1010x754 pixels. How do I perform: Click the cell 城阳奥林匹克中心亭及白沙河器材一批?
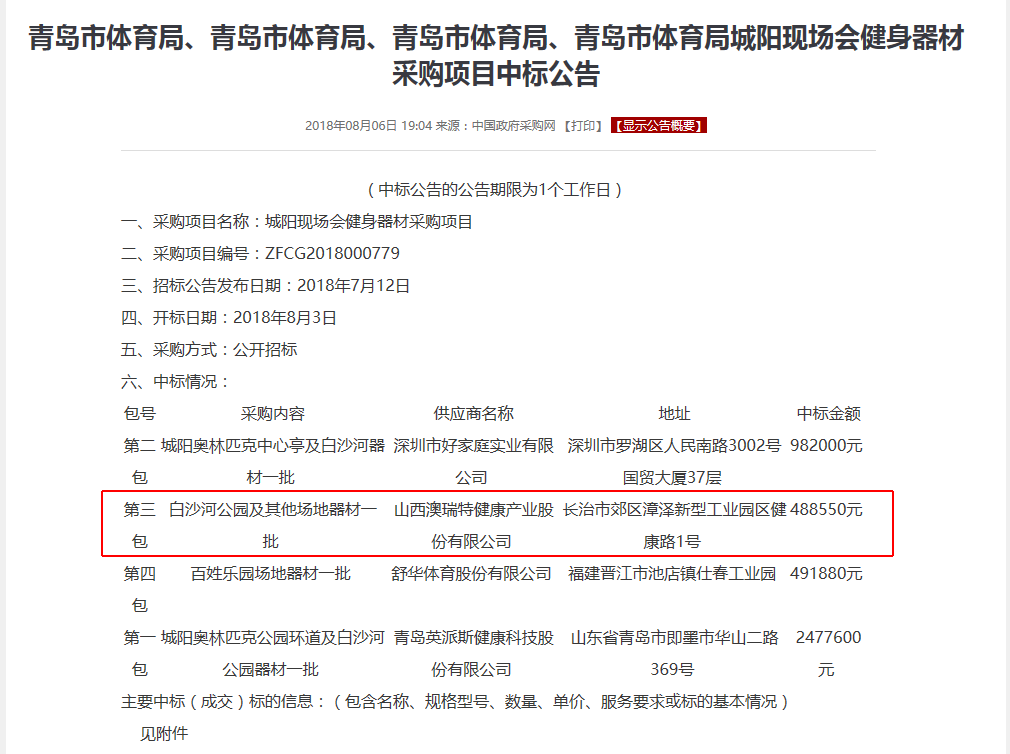click(272, 462)
